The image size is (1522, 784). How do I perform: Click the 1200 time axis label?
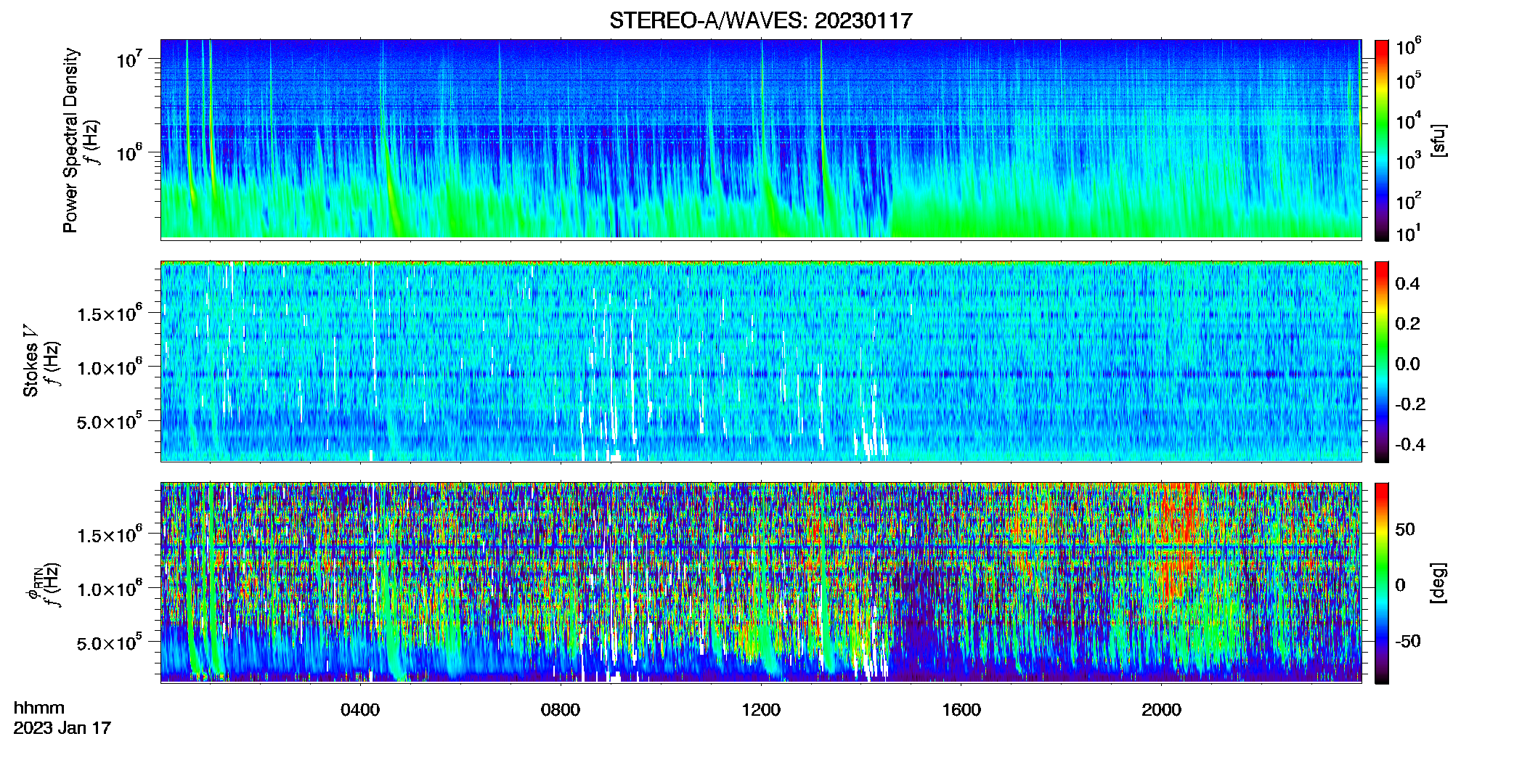(x=761, y=709)
